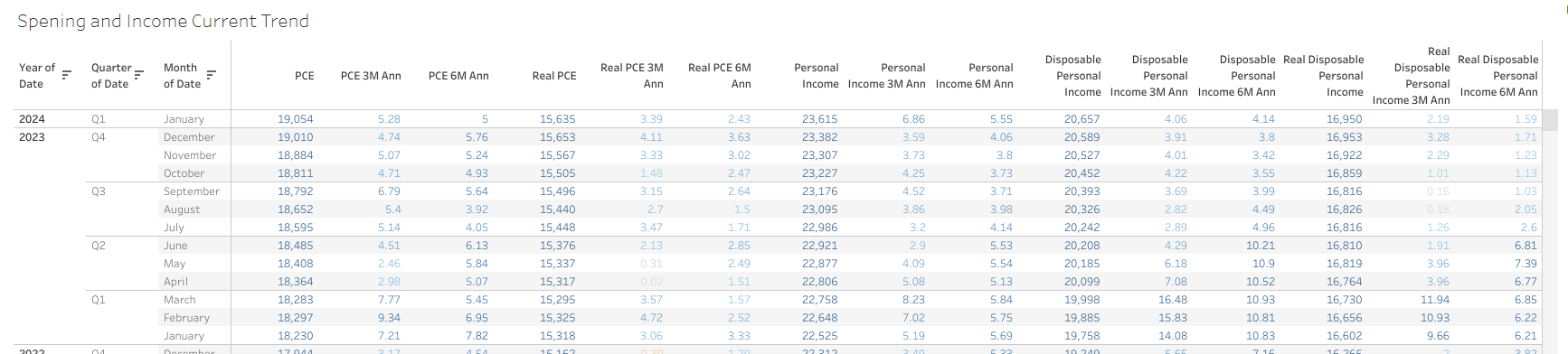The height and width of the screenshot is (354, 1568).
Task: Select the PCE column header
Action: (x=305, y=76)
